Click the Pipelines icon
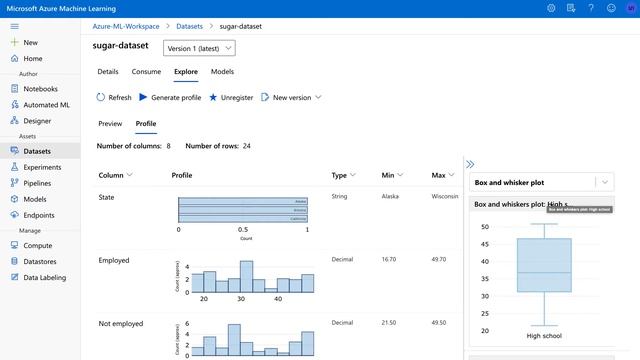Screen dimensions: 640x360 15,183
